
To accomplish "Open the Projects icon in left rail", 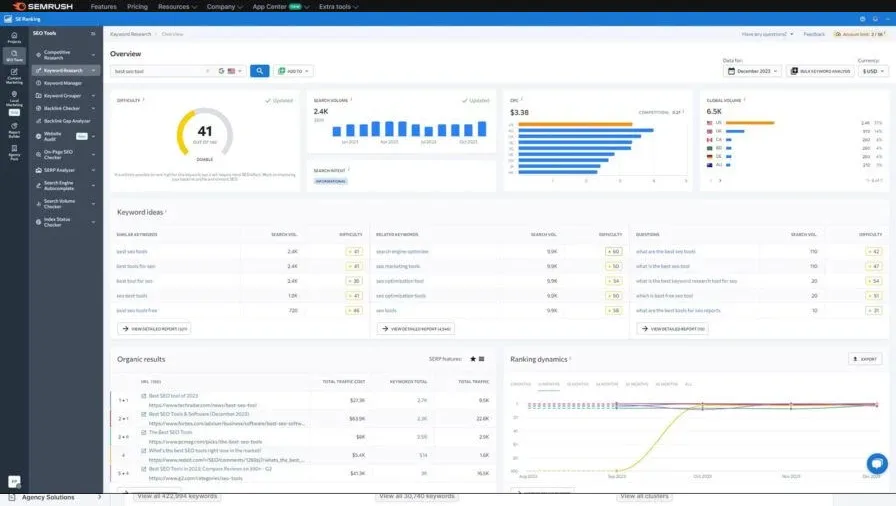I will coord(14,38).
